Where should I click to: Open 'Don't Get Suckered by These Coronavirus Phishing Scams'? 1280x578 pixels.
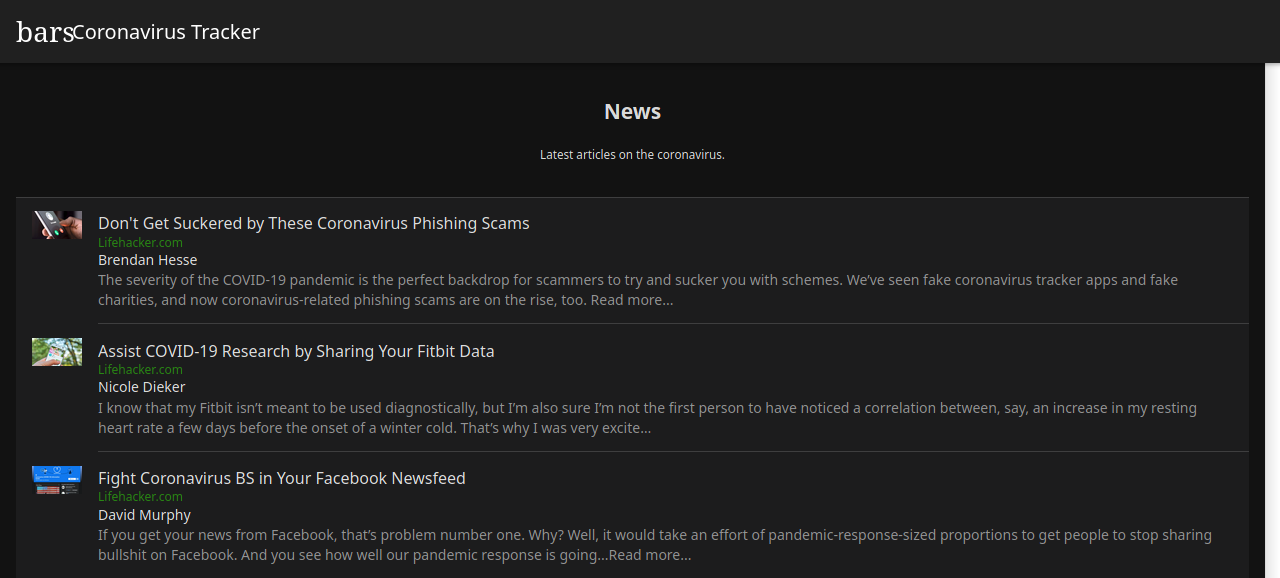(x=314, y=223)
